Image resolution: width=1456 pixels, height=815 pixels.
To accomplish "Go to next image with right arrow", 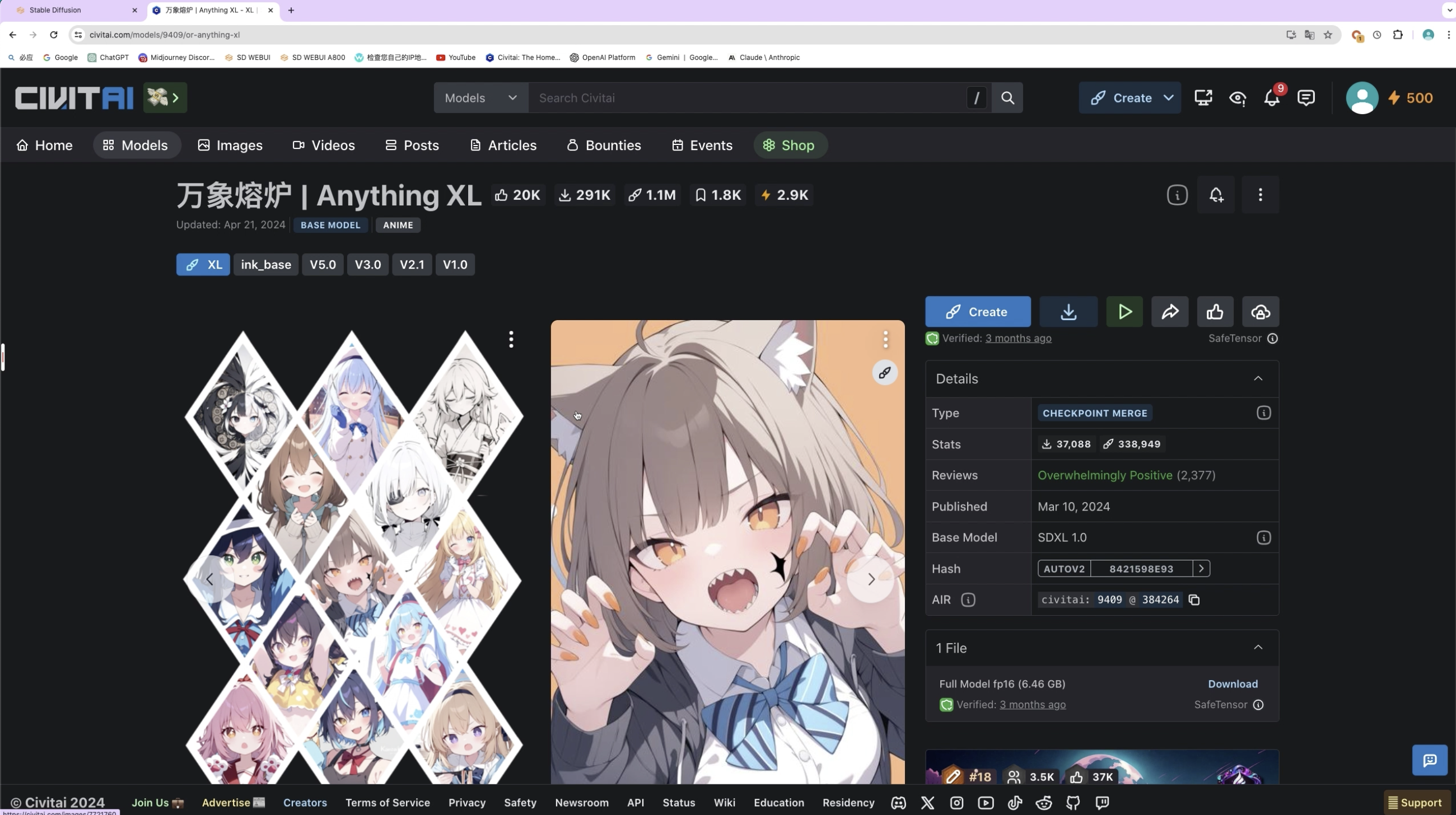I will click(x=871, y=579).
